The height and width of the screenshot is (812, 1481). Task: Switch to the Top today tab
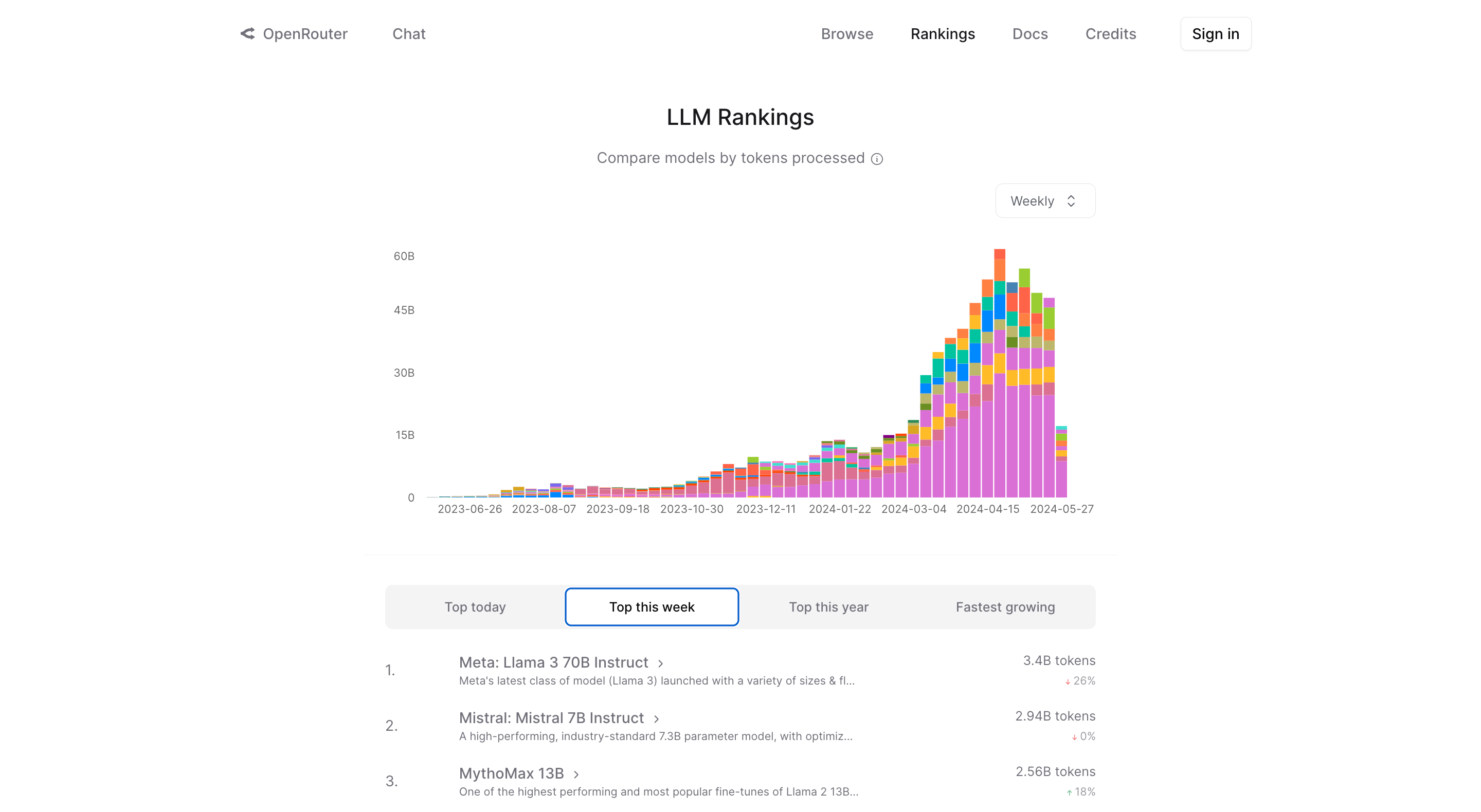tap(475, 607)
